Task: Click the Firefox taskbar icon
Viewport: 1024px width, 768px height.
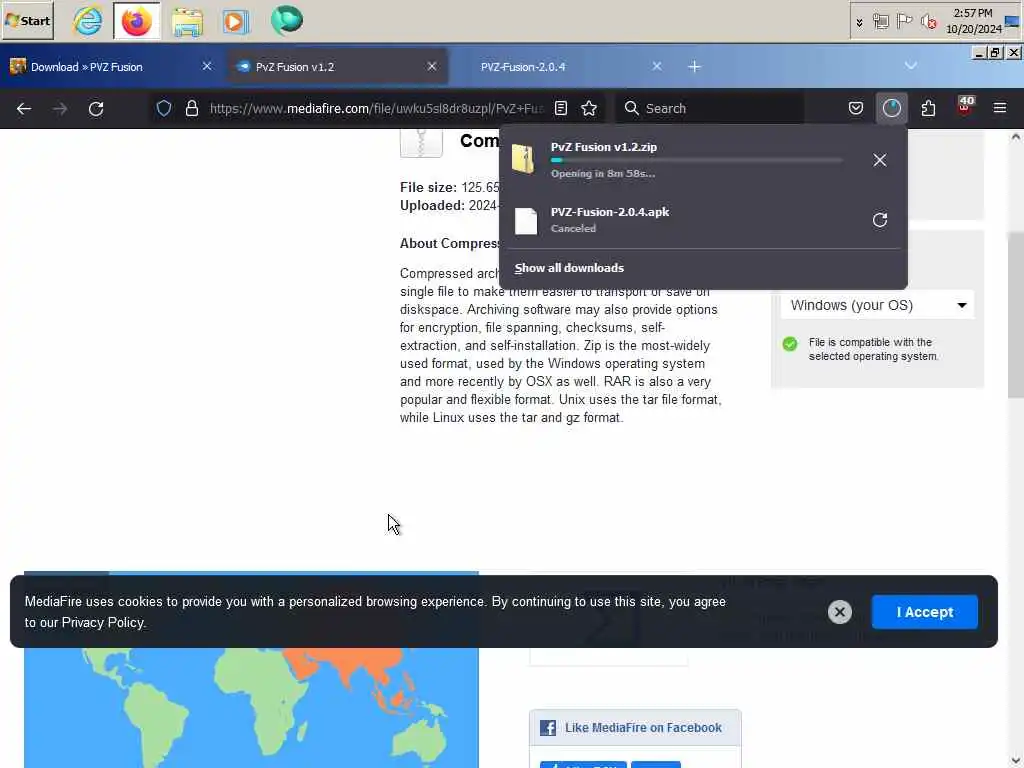Action: [x=136, y=20]
